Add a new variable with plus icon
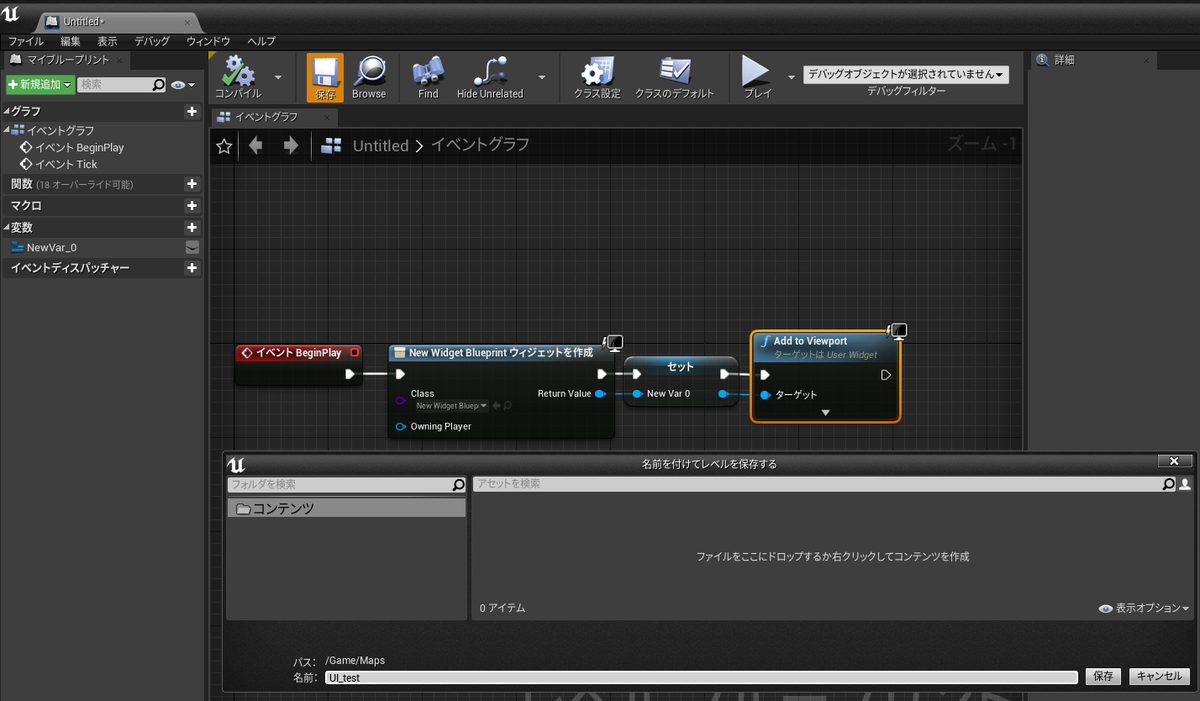This screenshot has width=1200, height=701. click(192, 228)
